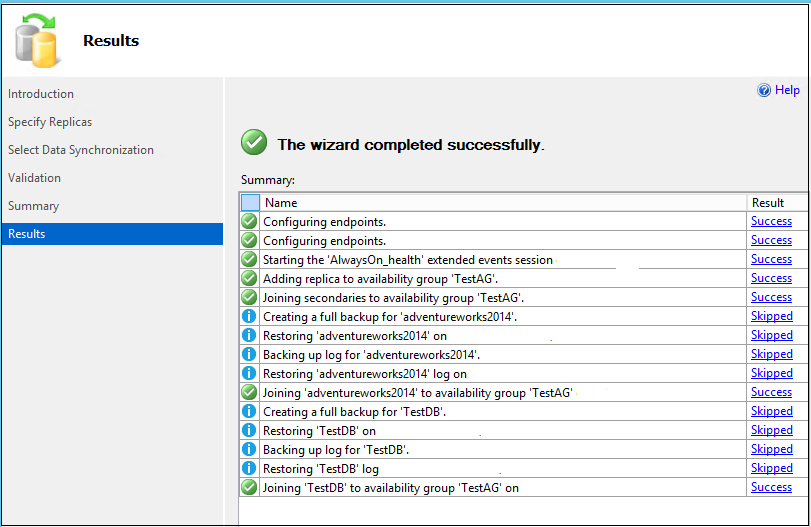Open Success link for Joining secondaries row
The height and width of the screenshot is (527, 811).
tap(771, 297)
